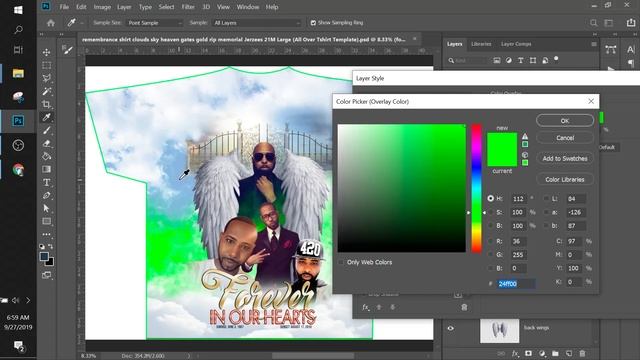Select the Eraser tool

click(x=47, y=143)
